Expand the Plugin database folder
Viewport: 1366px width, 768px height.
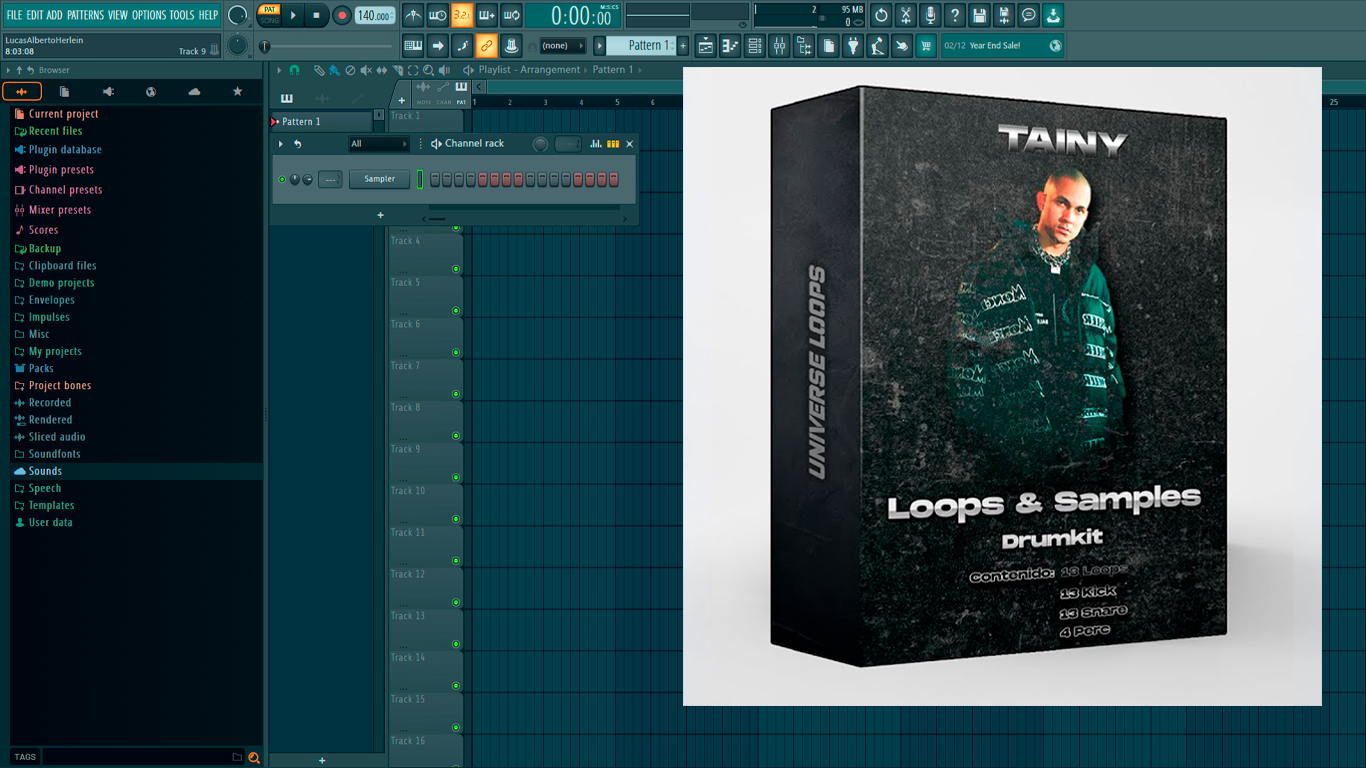(65, 150)
